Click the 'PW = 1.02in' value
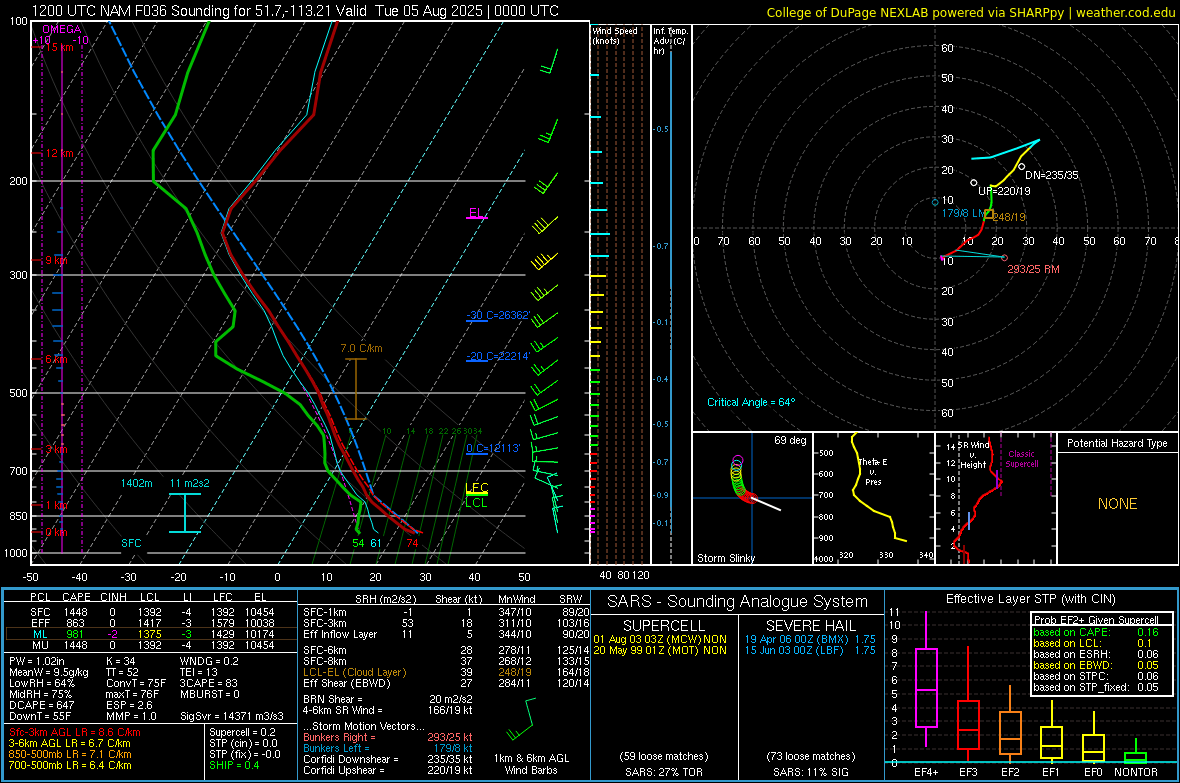1180x783 pixels. [x=37, y=661]
